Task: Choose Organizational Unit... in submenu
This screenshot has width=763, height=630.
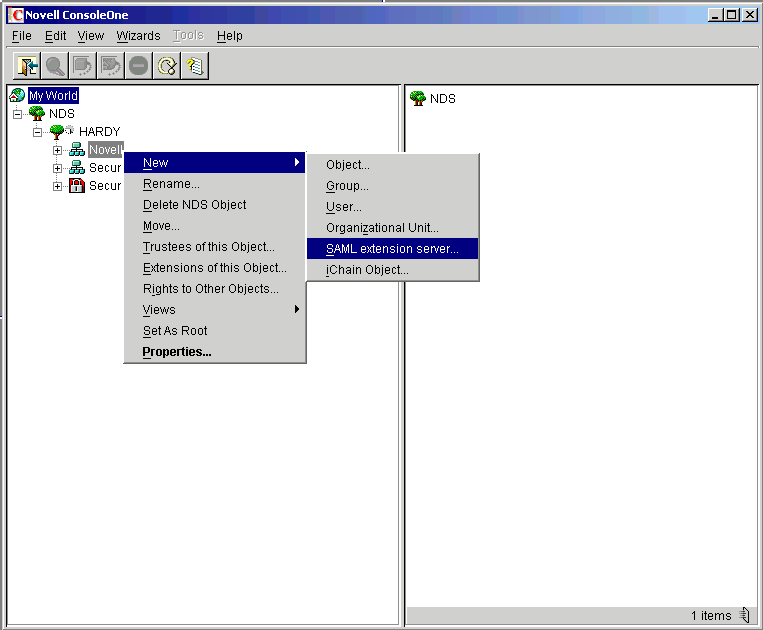Action: tap(393, 228)
